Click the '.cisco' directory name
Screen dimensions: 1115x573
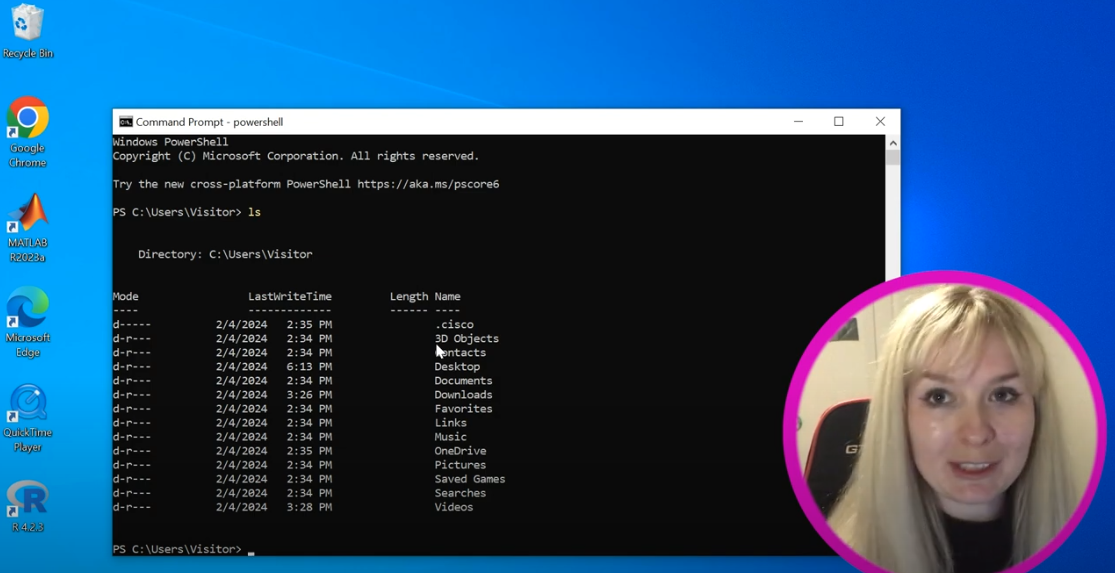pos(454,324)
